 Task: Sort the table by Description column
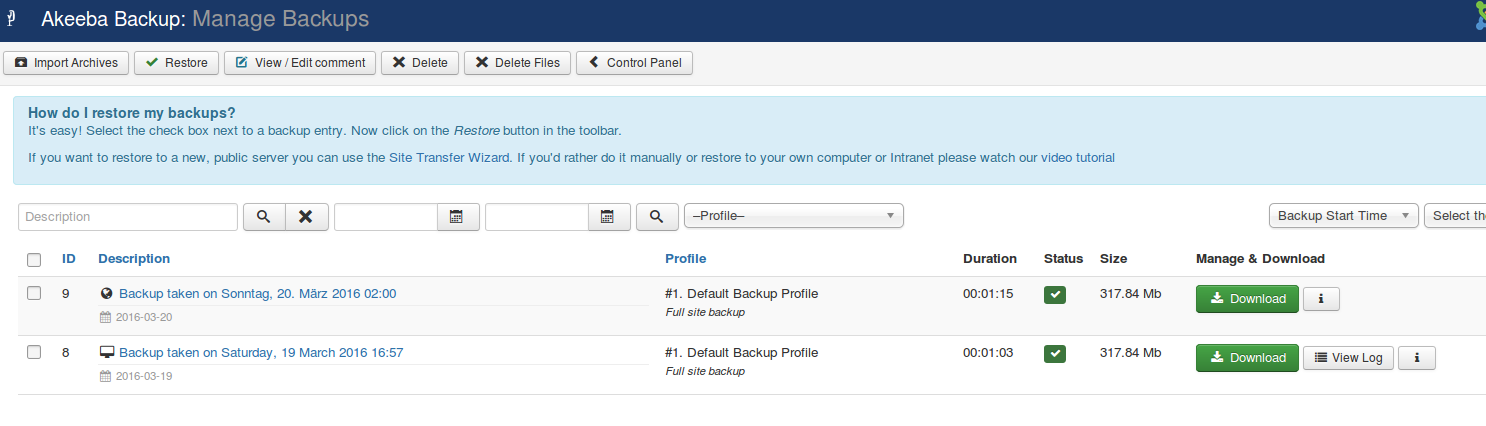click(134, 259)
